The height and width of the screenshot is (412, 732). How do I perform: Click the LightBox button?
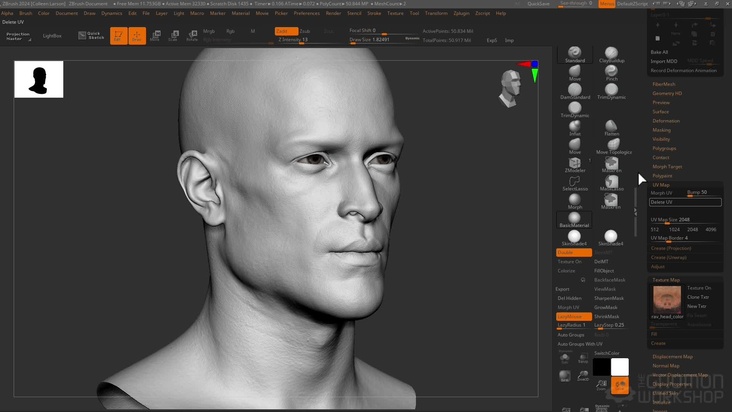tap(52, 35)
